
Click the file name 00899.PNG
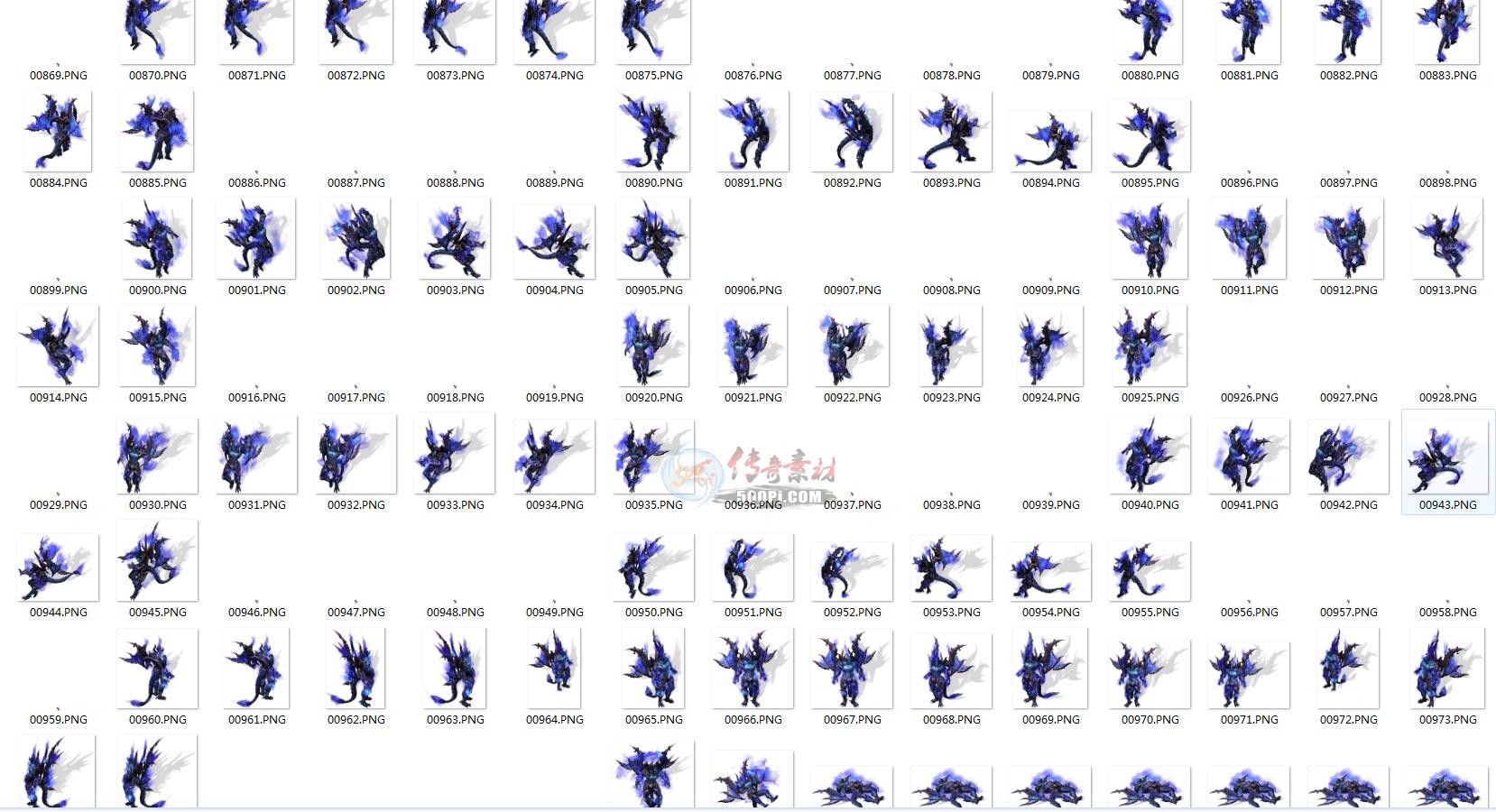pyautogui.click(x=59, y=291)
